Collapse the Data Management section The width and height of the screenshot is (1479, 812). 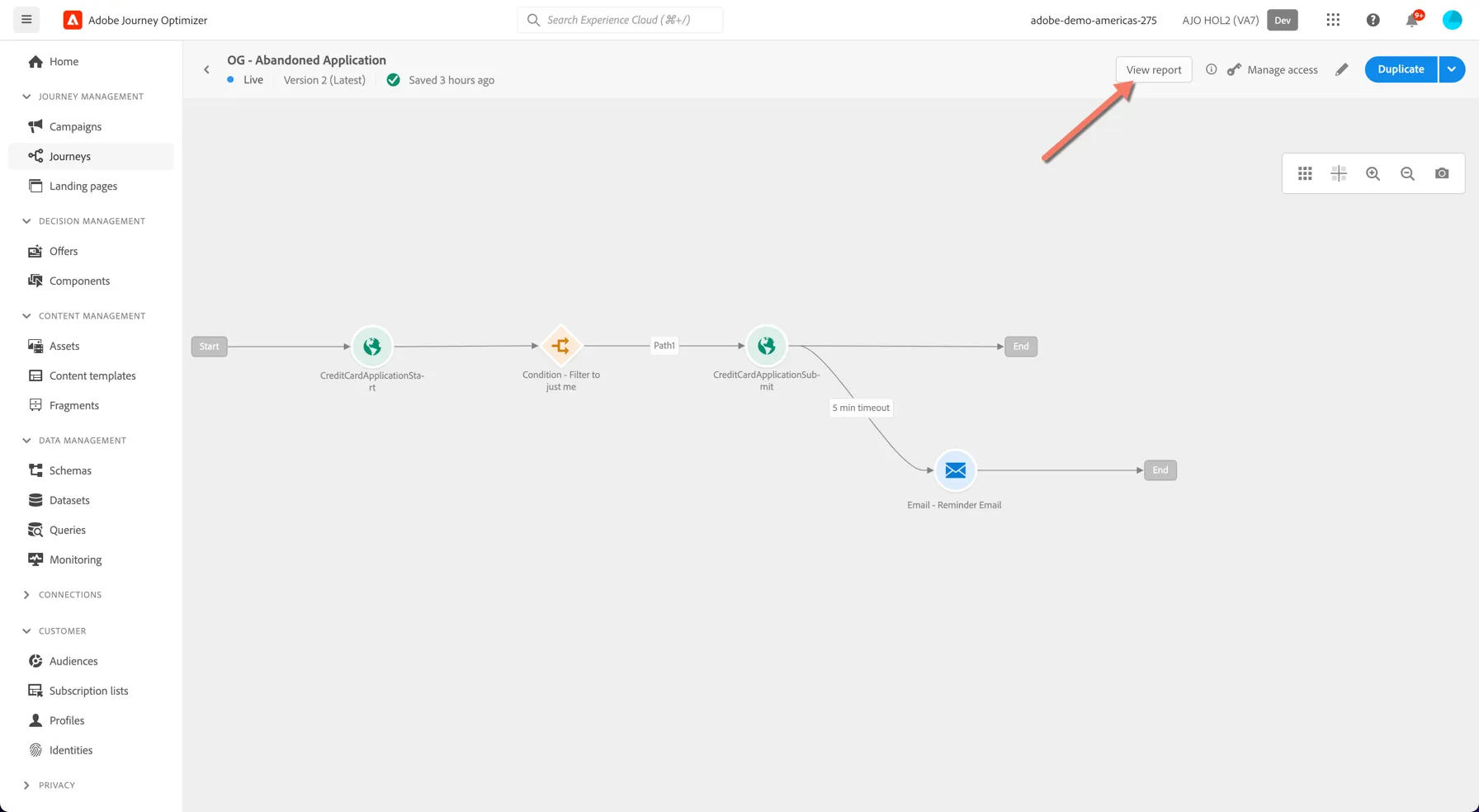tap(26, 441)
